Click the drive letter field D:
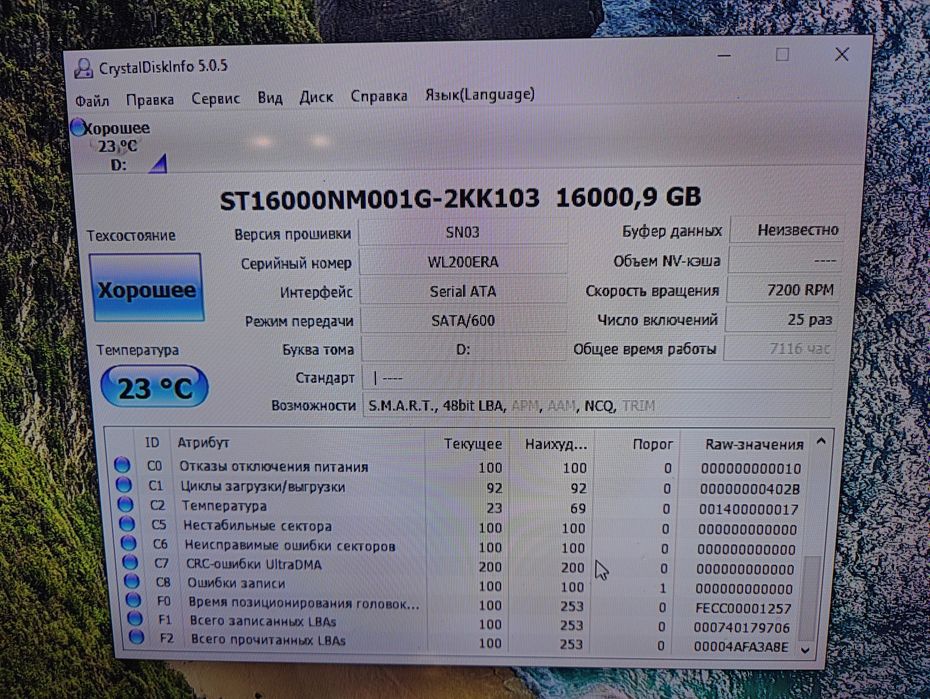The image size is (930, 699). pos(463,350)
